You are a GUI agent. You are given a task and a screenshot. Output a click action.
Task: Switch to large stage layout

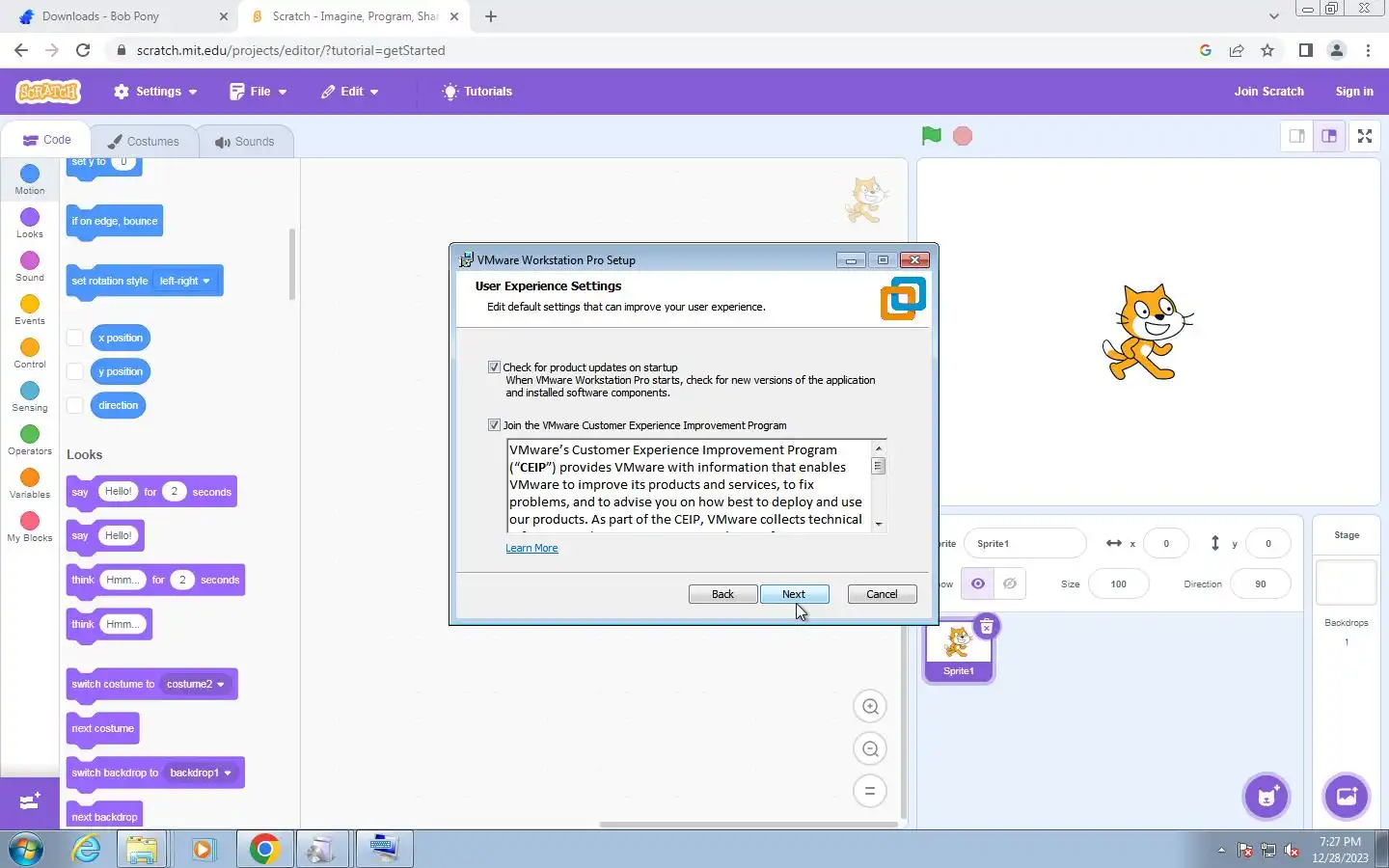coord(1329,136)
